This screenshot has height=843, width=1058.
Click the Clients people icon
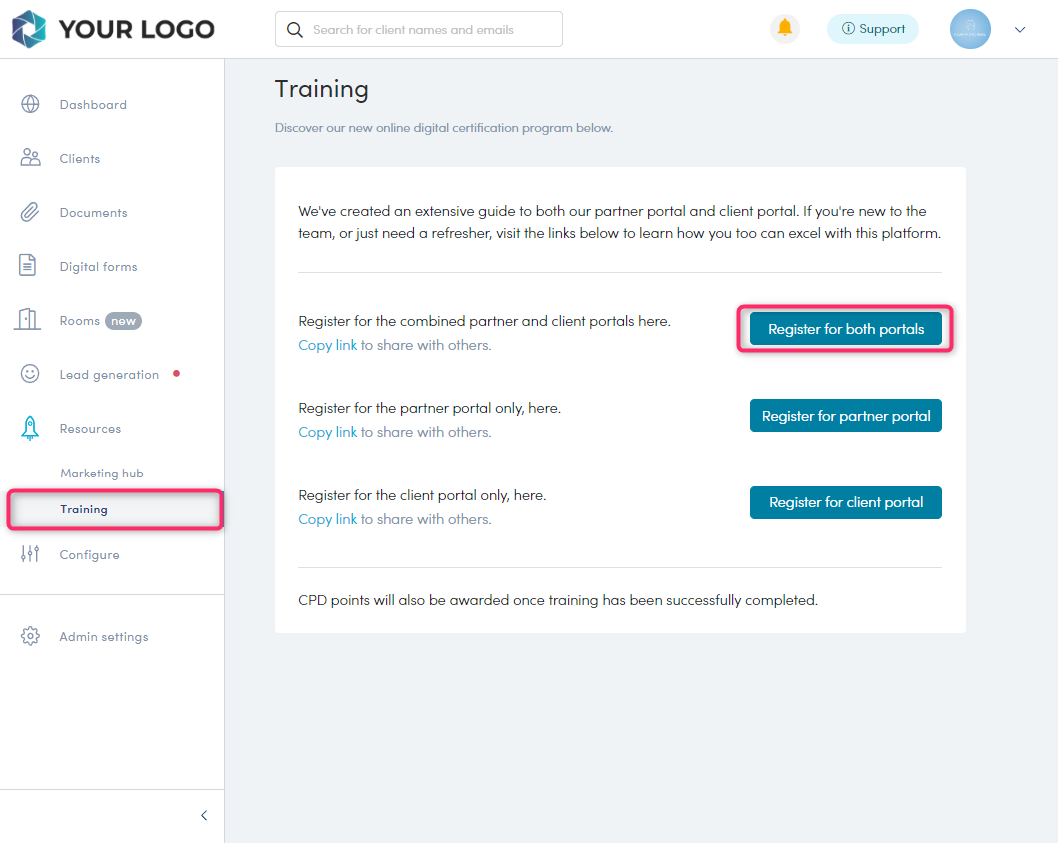[x=30, y=158]
